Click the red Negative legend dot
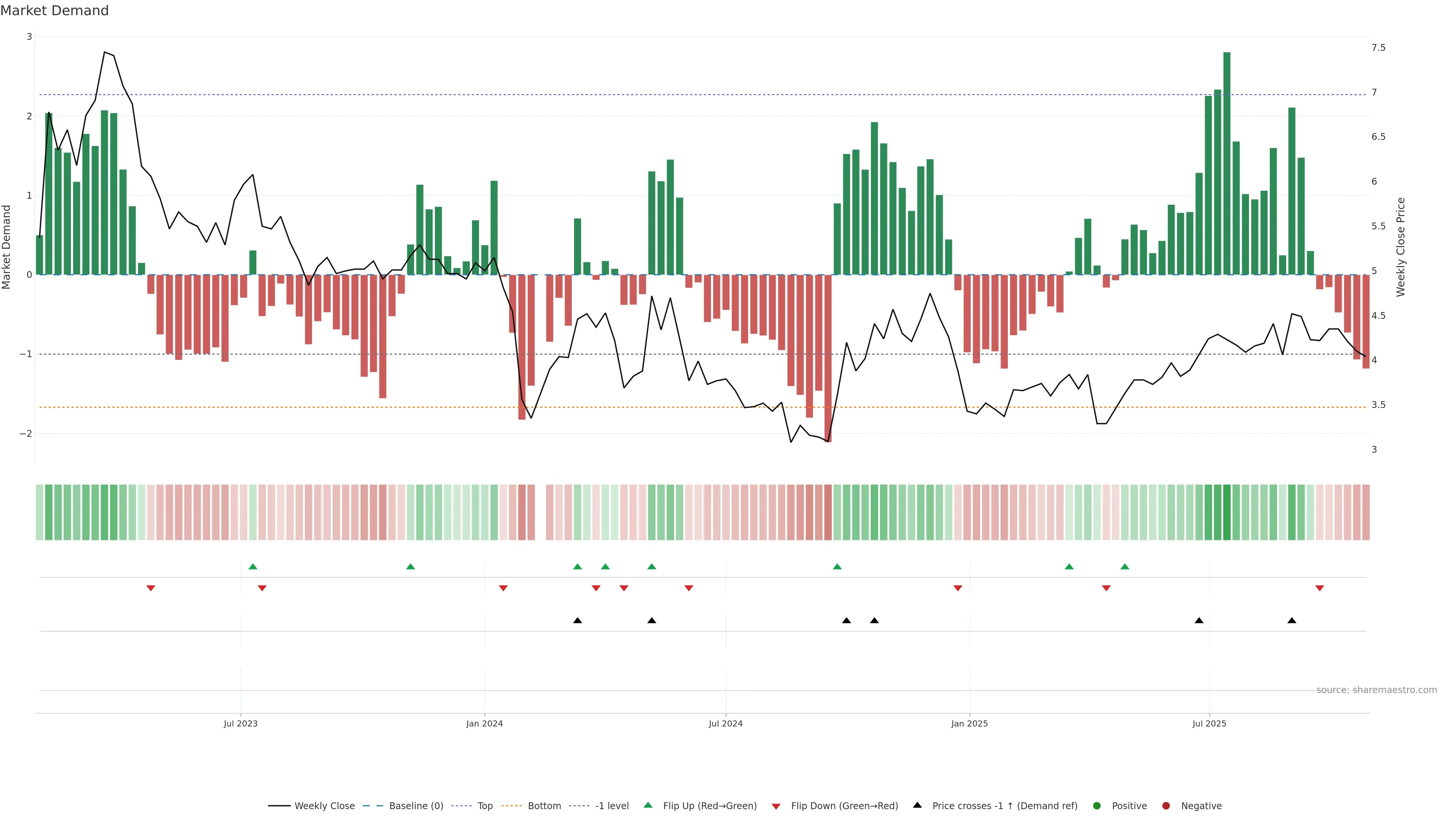 [1166, 806]
